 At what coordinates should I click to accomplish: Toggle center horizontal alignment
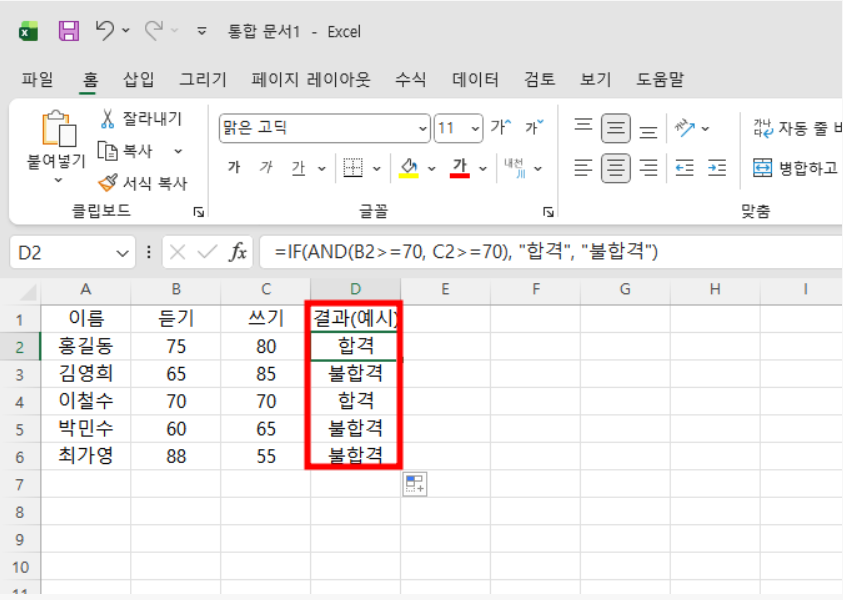pos(615,168)
